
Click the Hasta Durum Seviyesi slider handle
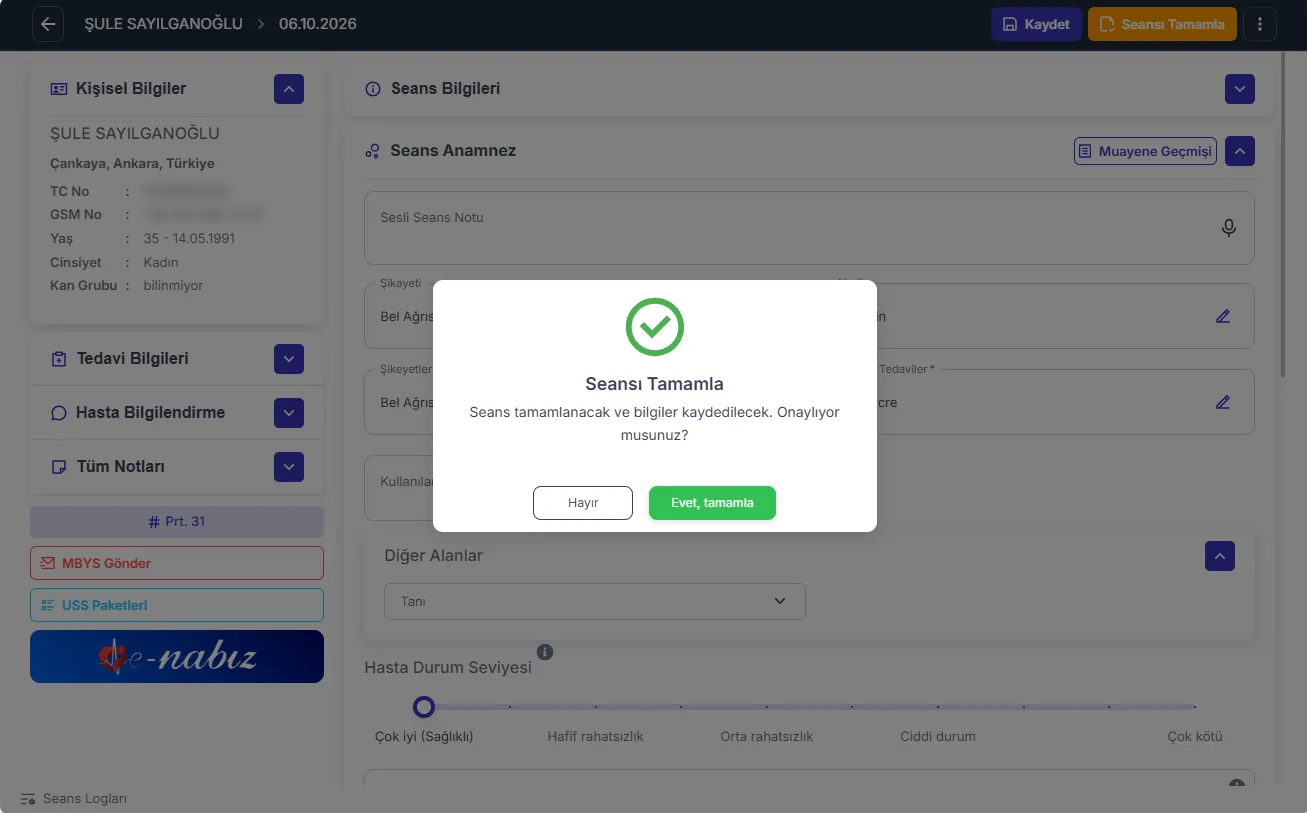click(x=424, y=707)
